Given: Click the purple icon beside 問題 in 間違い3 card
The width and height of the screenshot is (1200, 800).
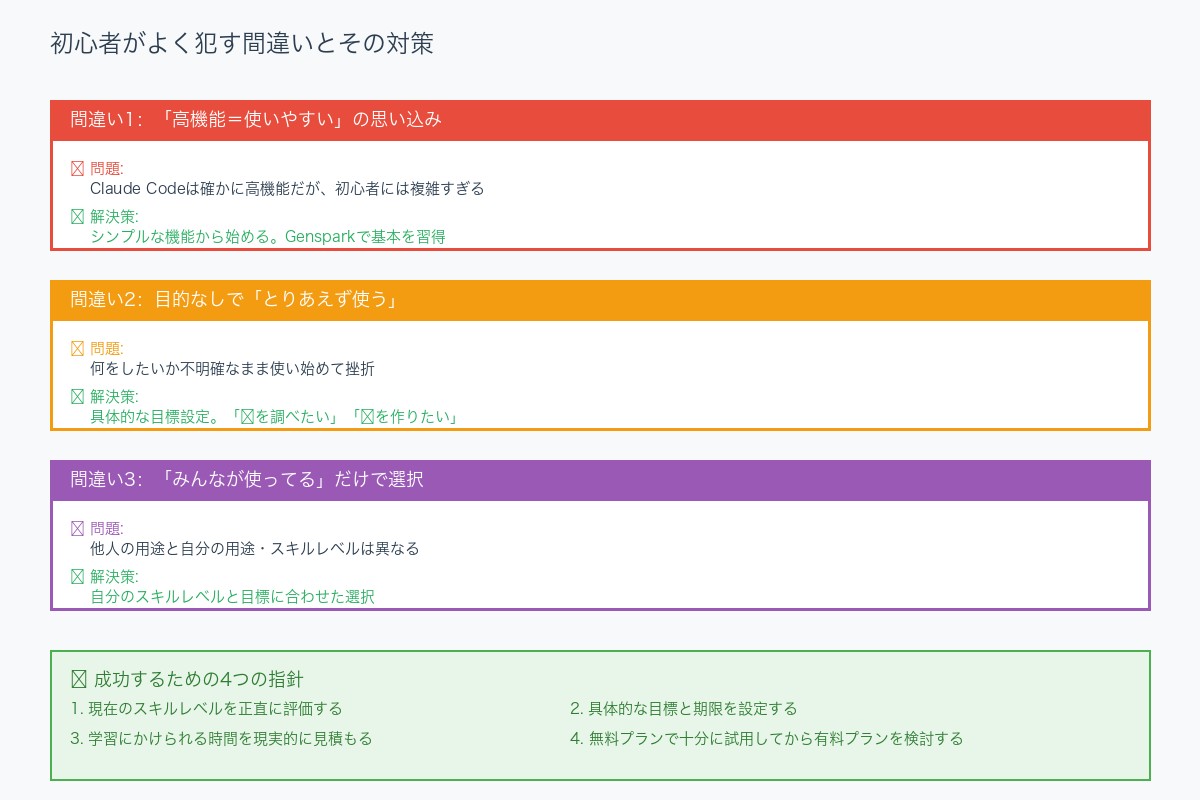Looking at the screenshot, I should 77,529.
